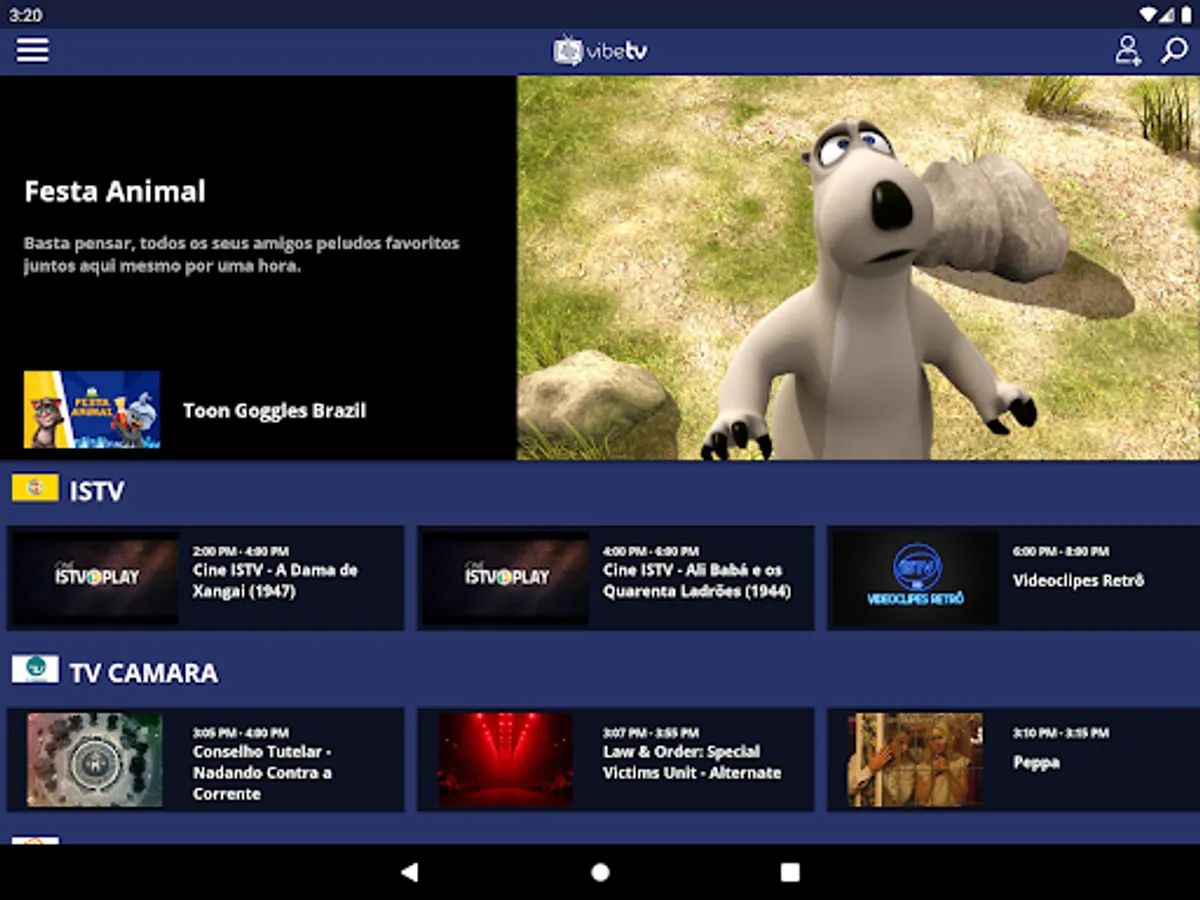
Task: Open Cine ISTV - Ali Babá e os Quarenta Ladrões
Action: tap(615, 578)
